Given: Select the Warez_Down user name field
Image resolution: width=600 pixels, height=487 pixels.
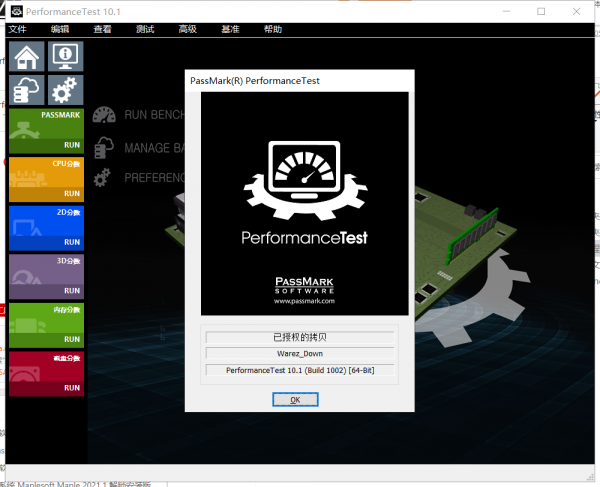Looking at the screenshot, I should 300,353.
